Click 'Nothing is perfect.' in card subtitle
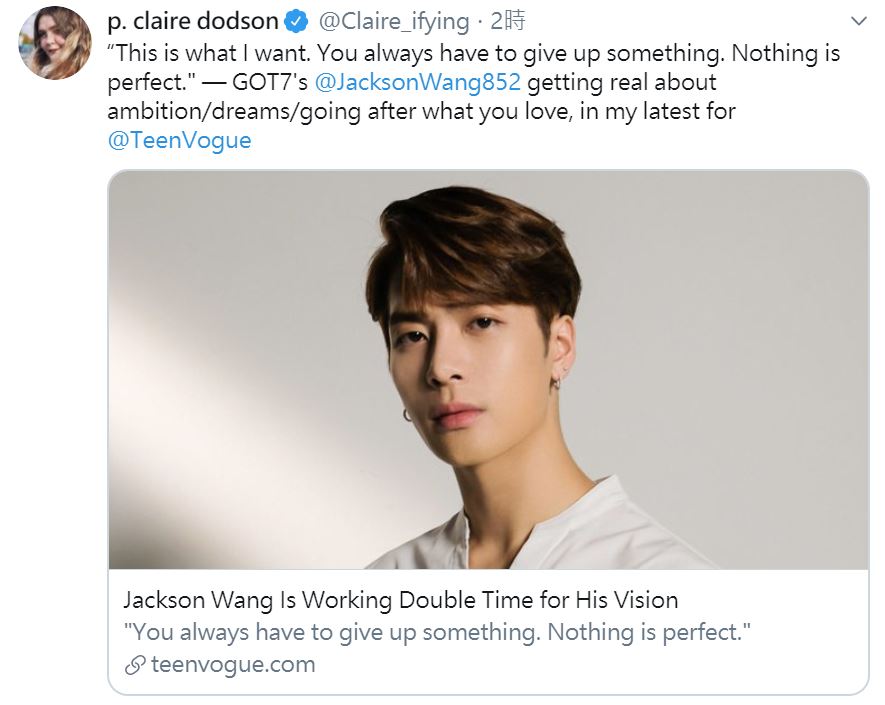The image size is (885, 705). [x=649, y=632]
